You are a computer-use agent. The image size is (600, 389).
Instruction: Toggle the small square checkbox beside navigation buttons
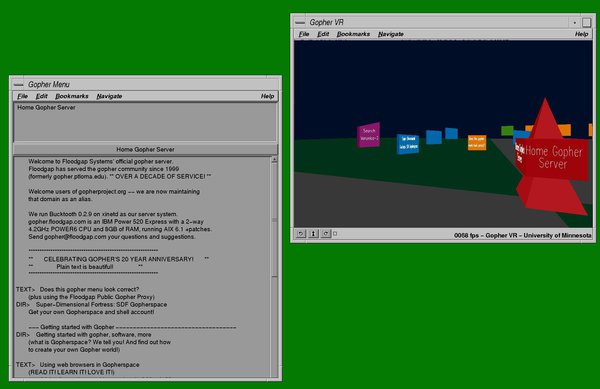[x=335, y=233]
